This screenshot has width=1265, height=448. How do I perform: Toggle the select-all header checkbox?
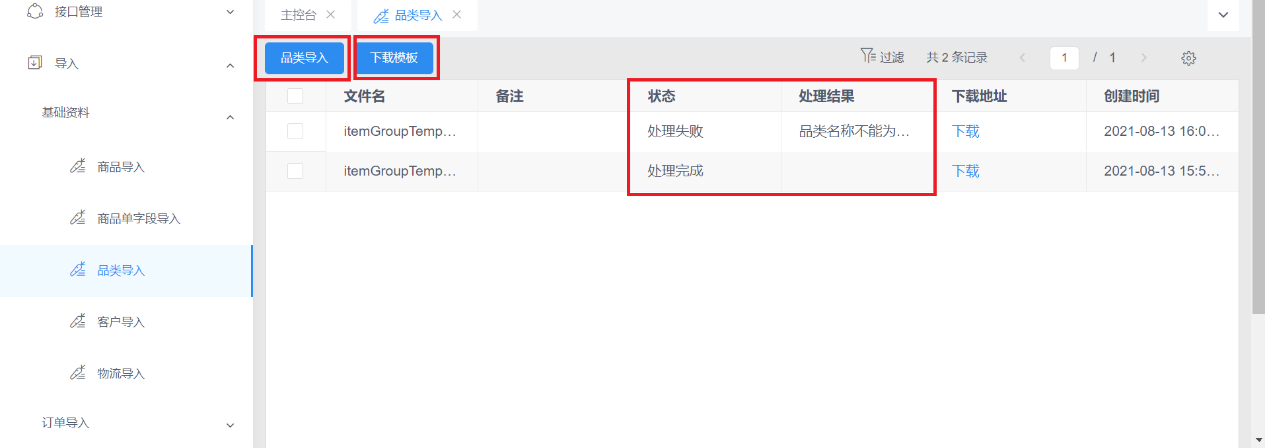295,96
